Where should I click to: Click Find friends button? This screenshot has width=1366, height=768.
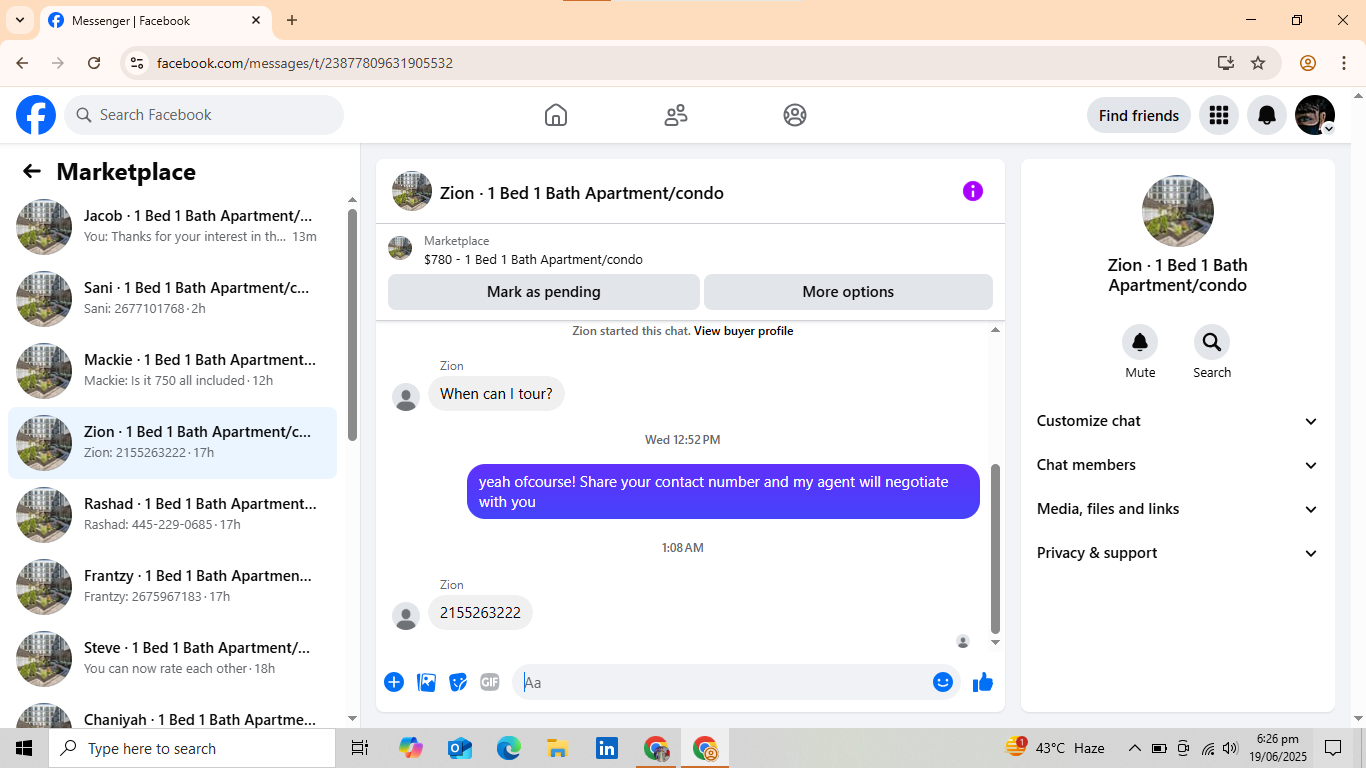[x=1139, y=115]
